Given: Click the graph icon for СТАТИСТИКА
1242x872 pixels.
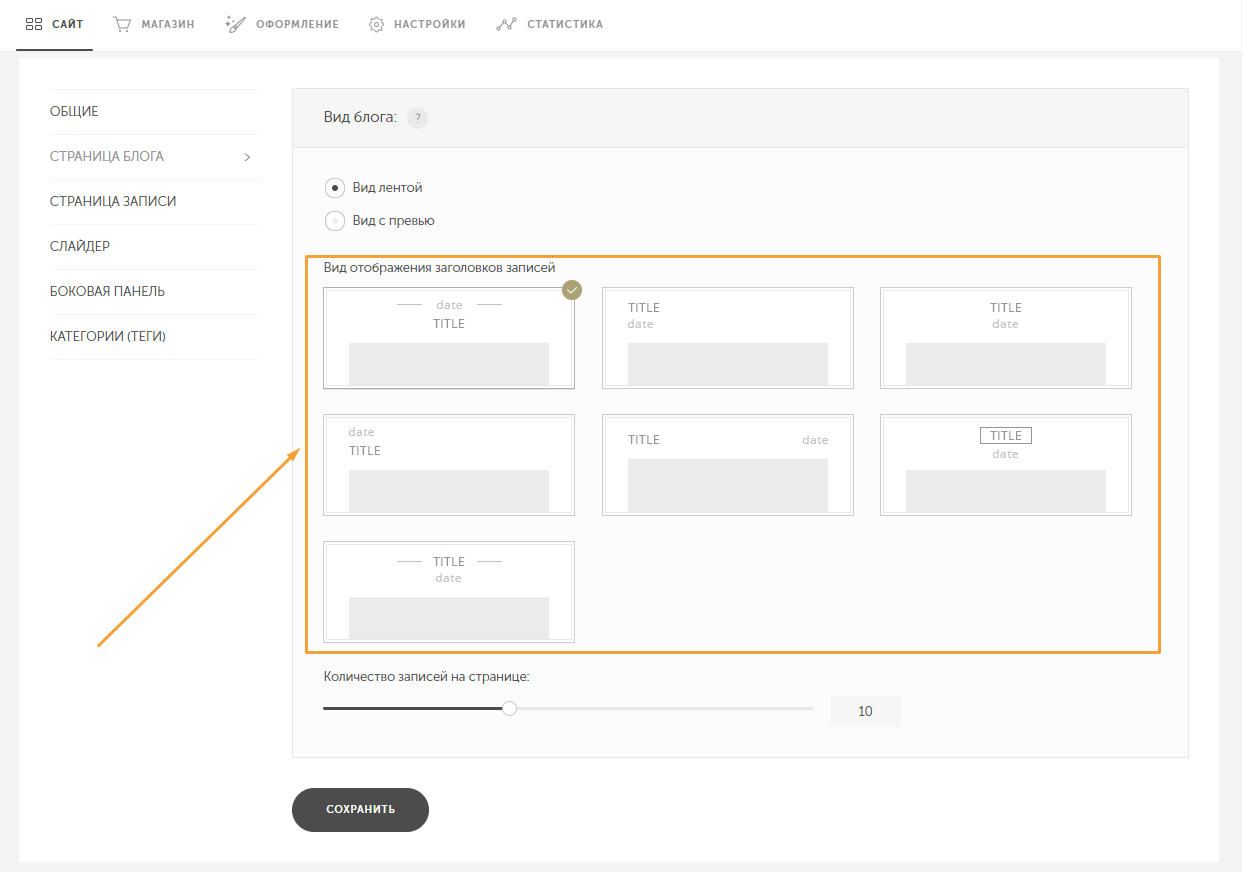Looking at the screenshot, I should point(506,24).
